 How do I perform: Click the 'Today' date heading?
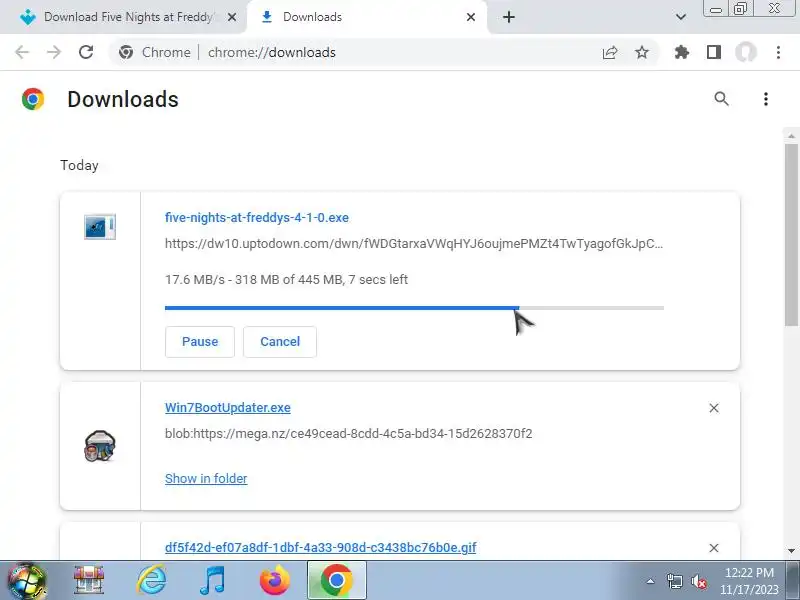point(79,165)
